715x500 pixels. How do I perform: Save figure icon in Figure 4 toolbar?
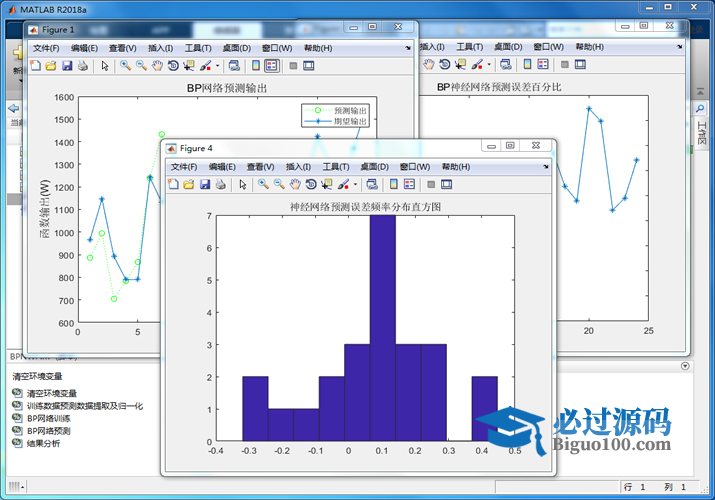[x=205, y=184]
